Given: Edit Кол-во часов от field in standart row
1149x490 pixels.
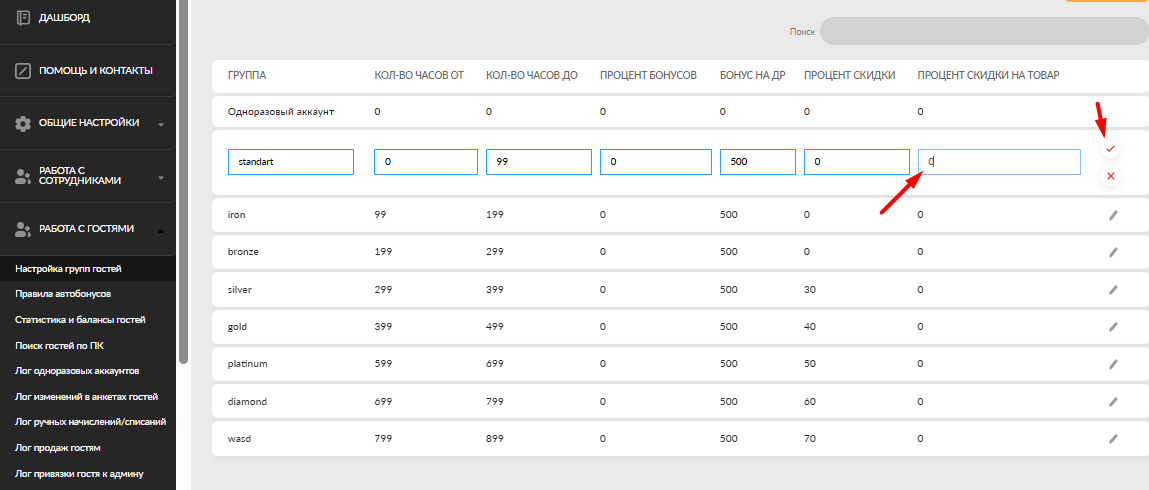Looking at the screenshot, I should coord(426,162).
